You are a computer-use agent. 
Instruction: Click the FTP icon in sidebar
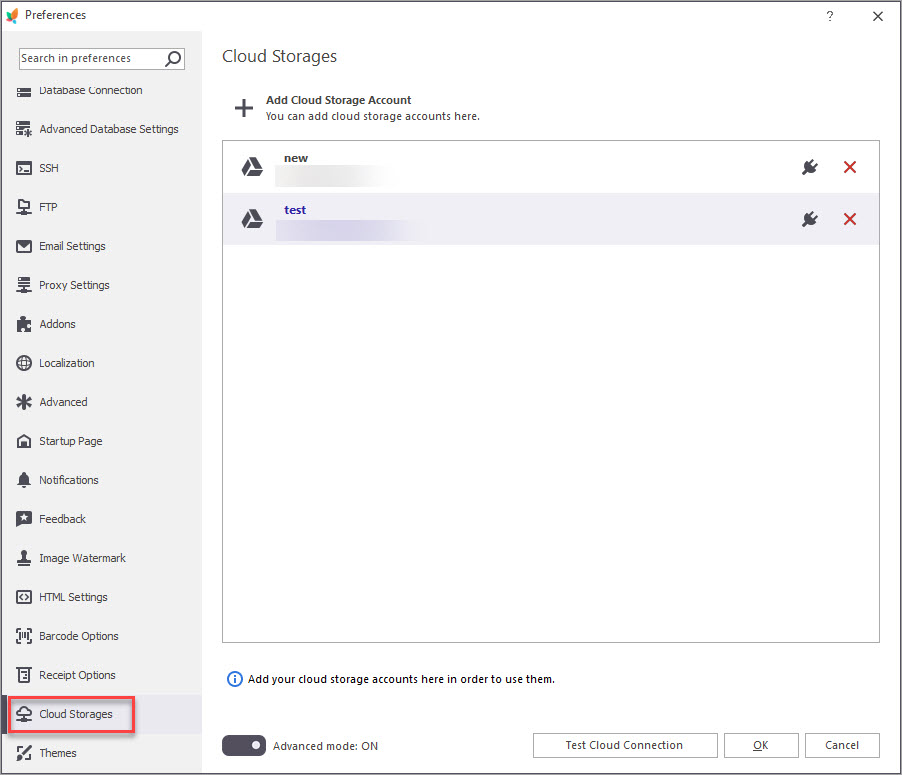[x=24, y=207]
